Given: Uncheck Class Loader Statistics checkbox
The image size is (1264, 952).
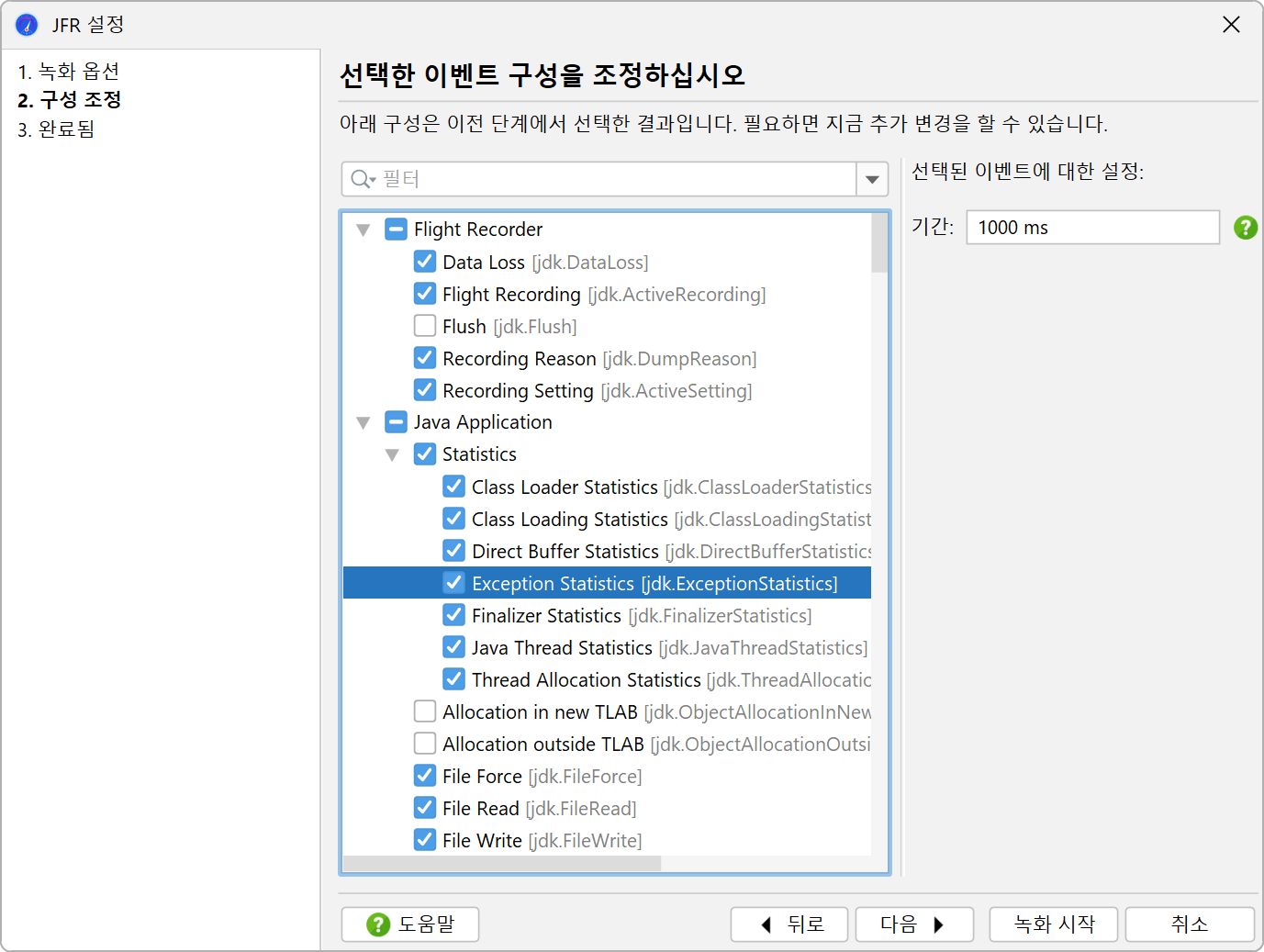Looking at the screenshot, I should point(453,487).
